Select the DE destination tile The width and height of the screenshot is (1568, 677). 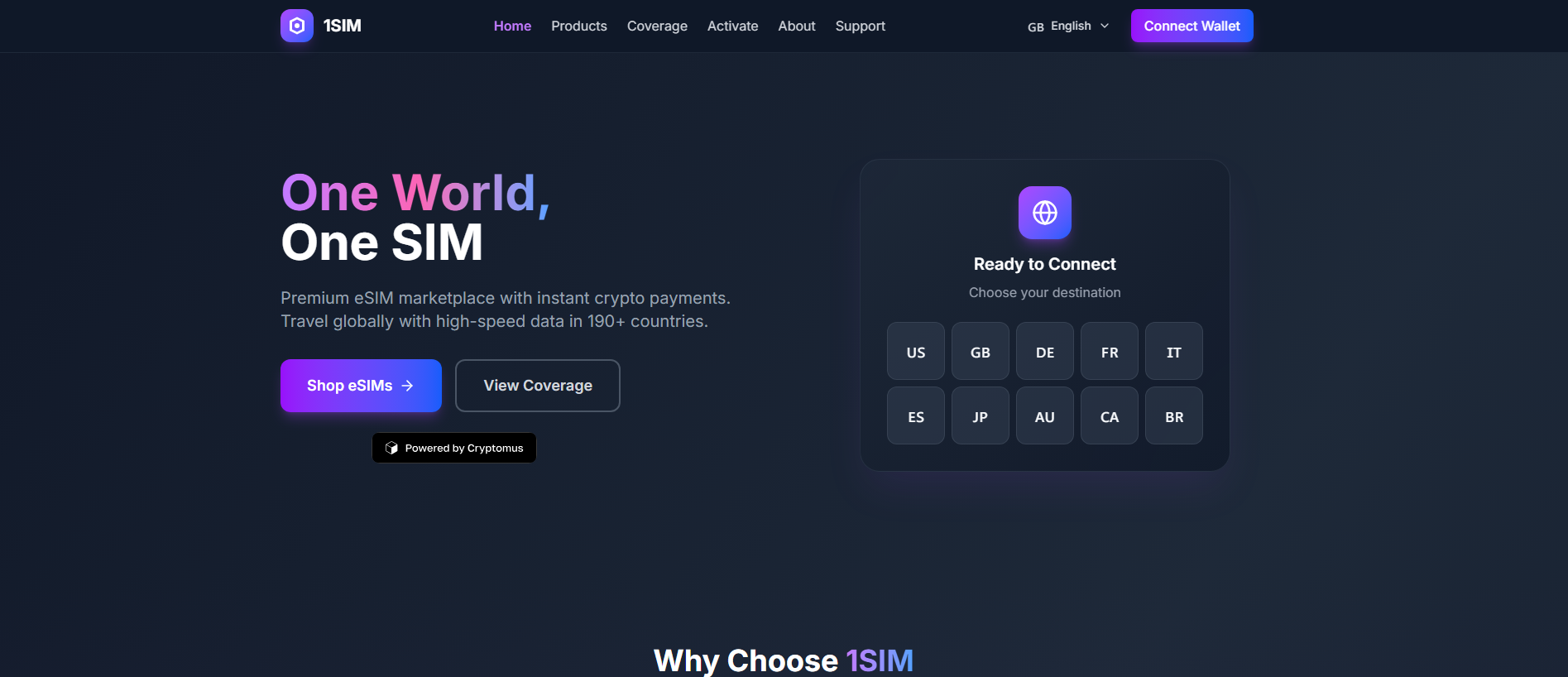pos(1045,351)
